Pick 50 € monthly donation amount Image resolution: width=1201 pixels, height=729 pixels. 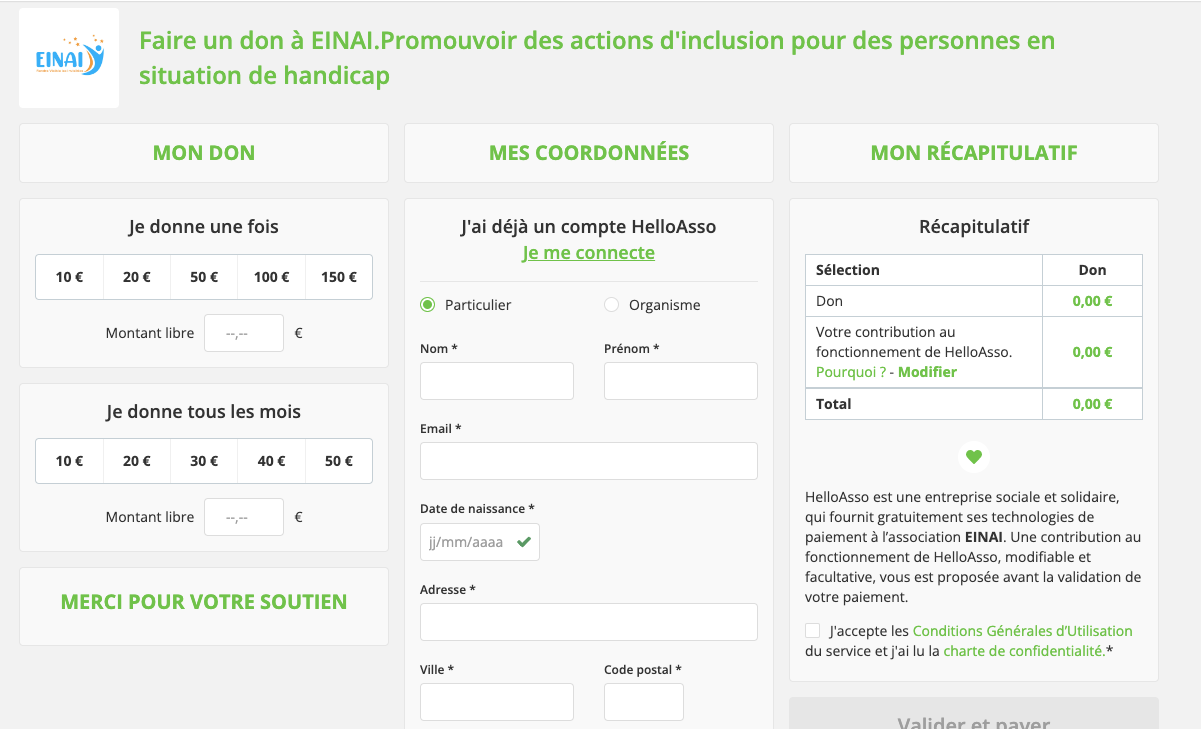point(339,461)
